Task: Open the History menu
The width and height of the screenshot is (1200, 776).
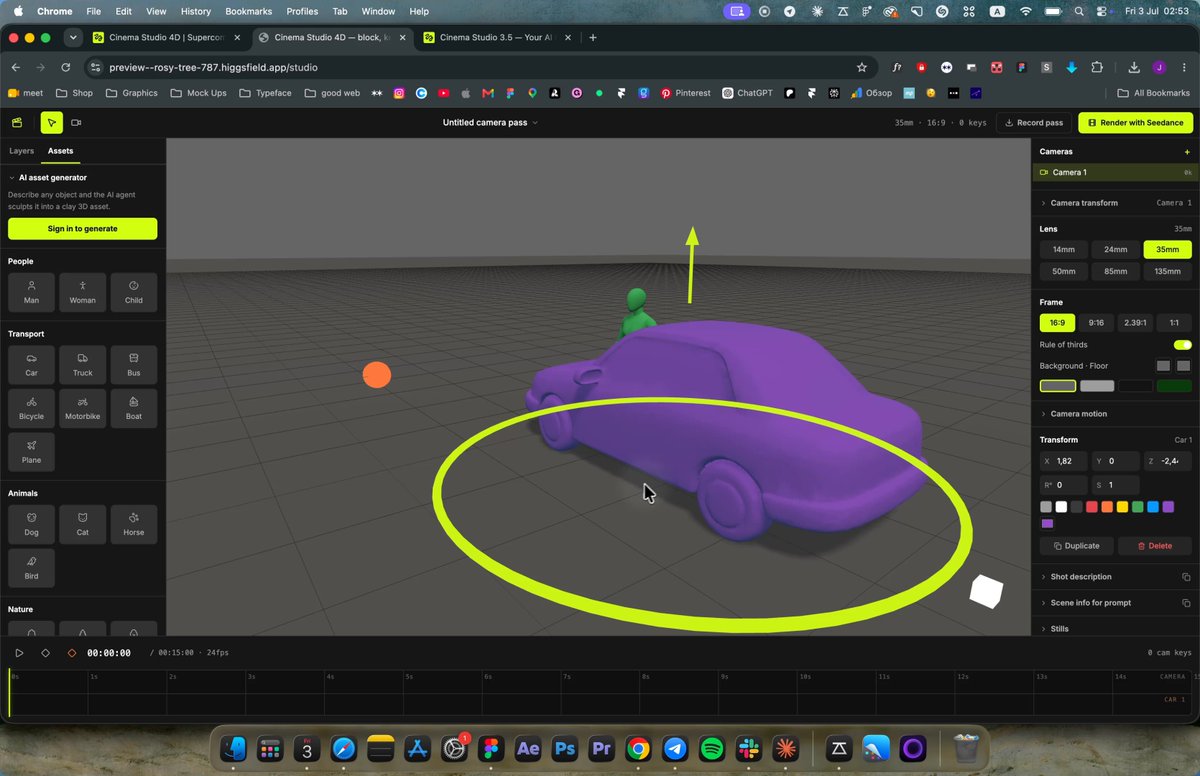Action: 195,11
